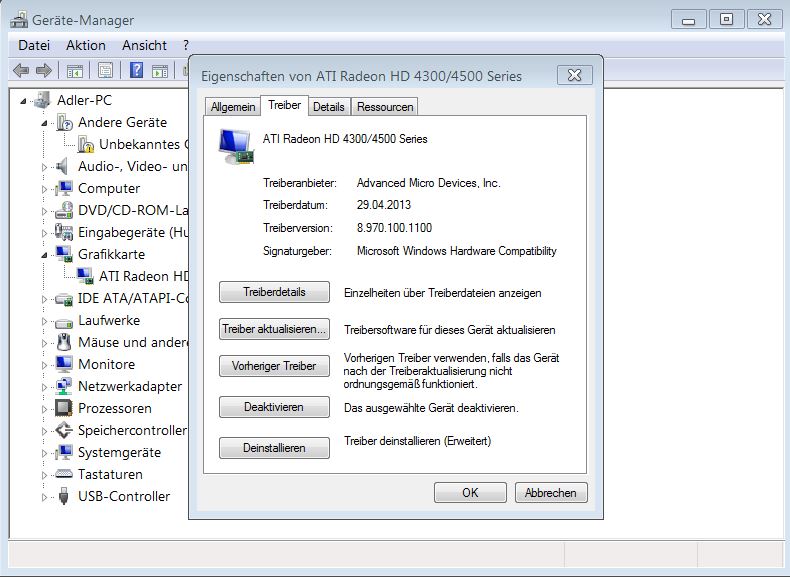Image resolution: width=790 pixels, height=577 pixels.
Task: Select the Netzwerkadapter tree label
Action: pyautogui.click(x=130, y=386)
